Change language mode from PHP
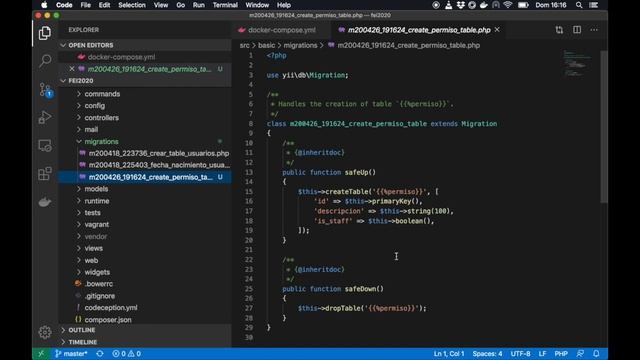 561,354
